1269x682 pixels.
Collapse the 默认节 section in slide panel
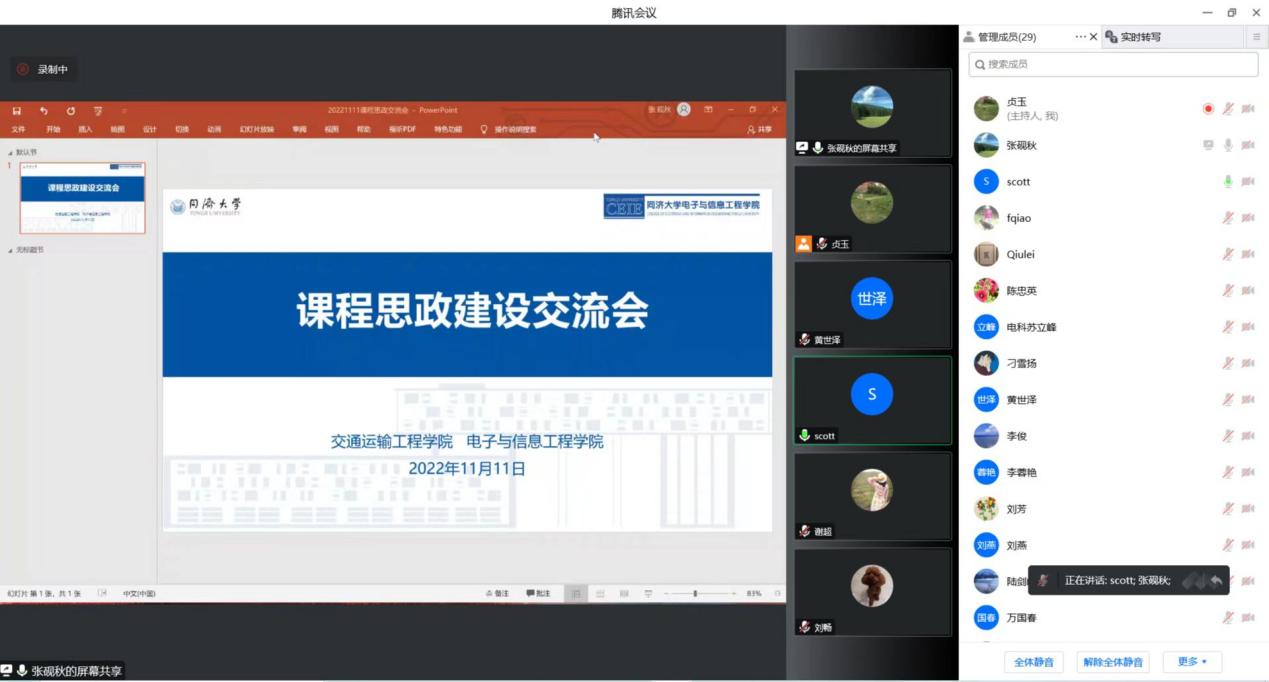[x=11, y=152]
